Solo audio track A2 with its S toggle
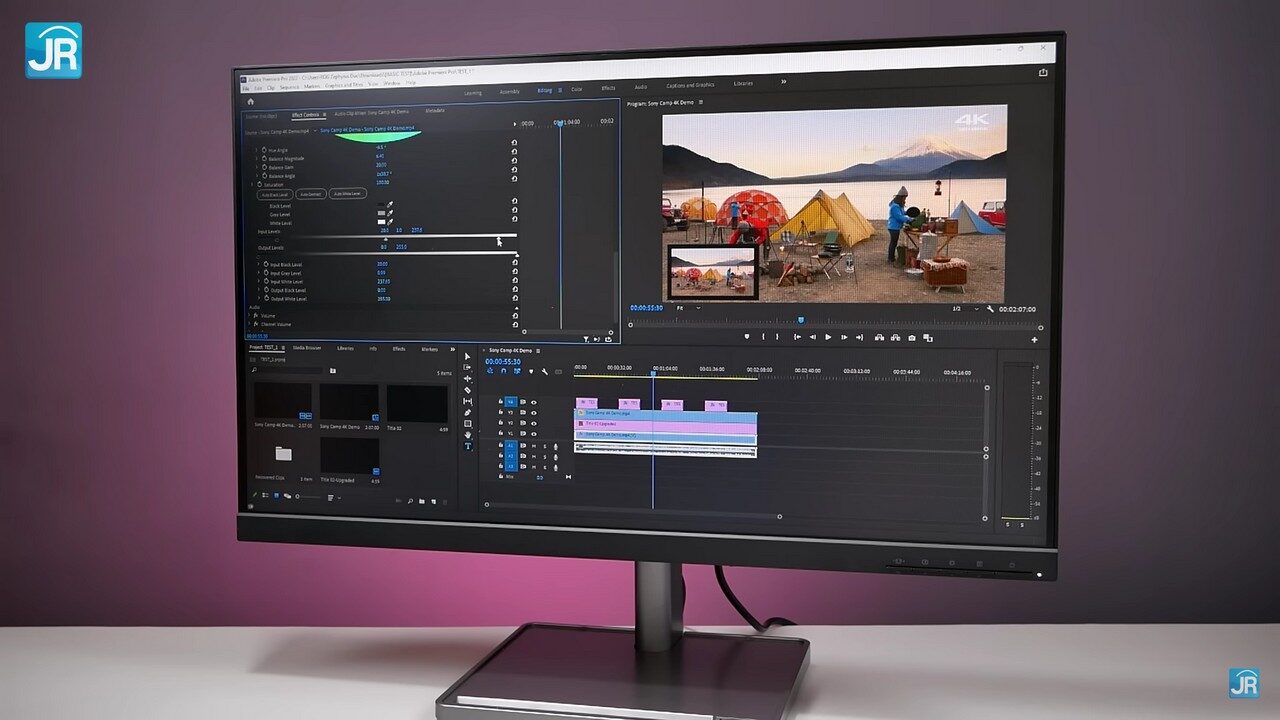 [545, 457]
